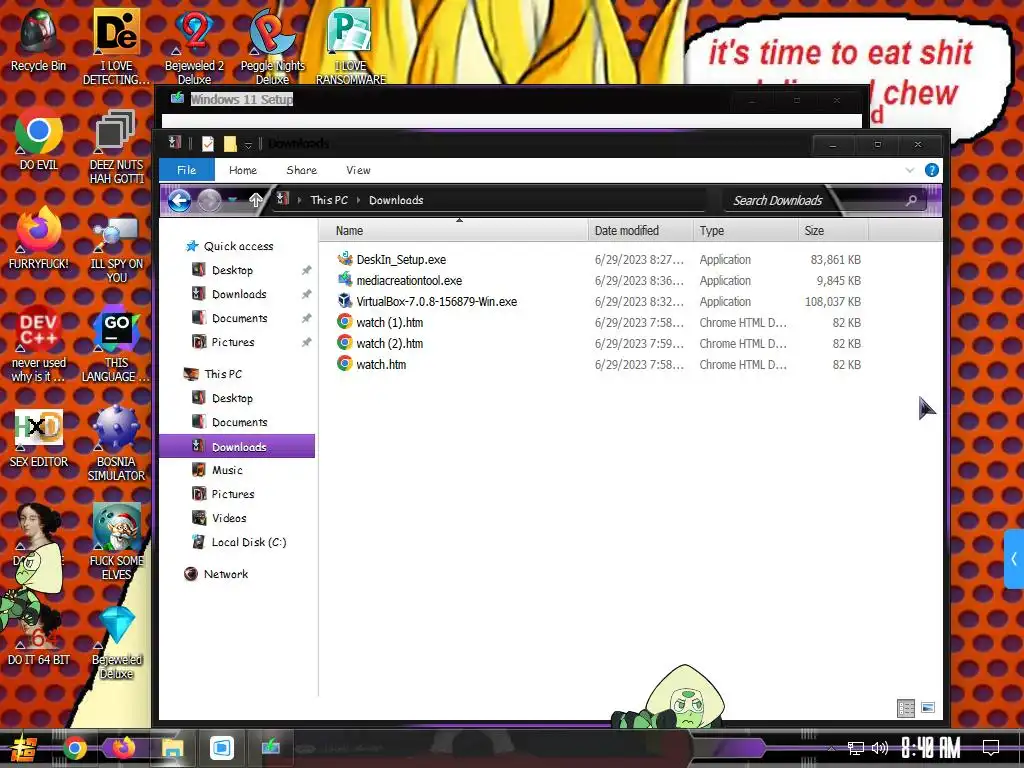Open the I LOVE RANSOMWARE desktop icon
1024x768 pixels.
pyautogui.click(x=351, y=47)
